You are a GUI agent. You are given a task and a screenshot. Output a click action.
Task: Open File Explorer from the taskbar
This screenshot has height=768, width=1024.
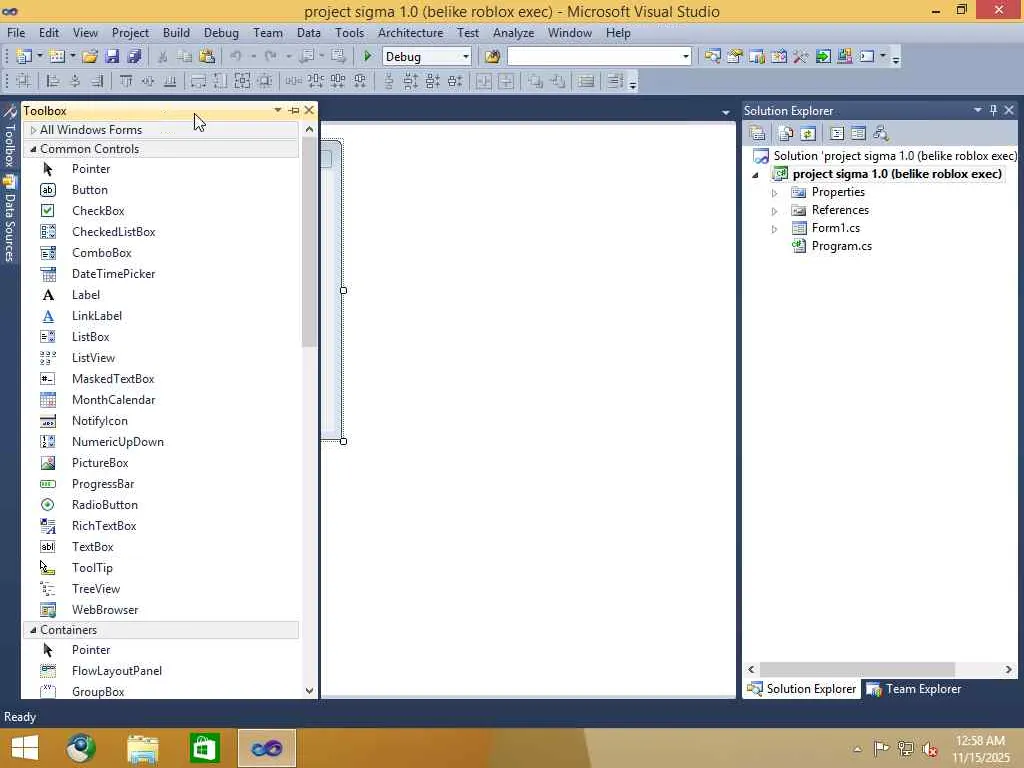pyautogui.click(x=142, y=748)
